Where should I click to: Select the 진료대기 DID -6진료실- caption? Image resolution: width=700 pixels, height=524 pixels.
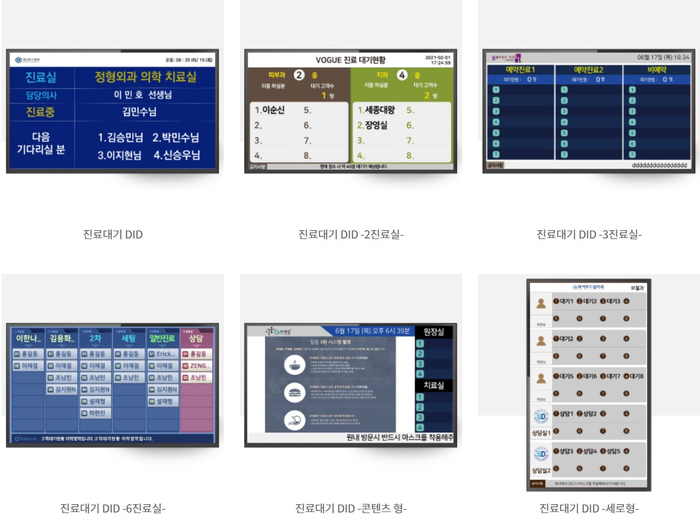pyautogui.click(x=112, y=508)
